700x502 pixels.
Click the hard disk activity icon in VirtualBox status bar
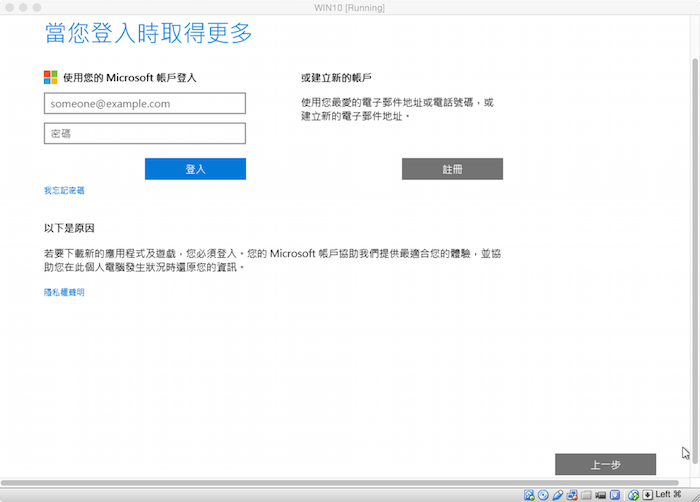529,495
